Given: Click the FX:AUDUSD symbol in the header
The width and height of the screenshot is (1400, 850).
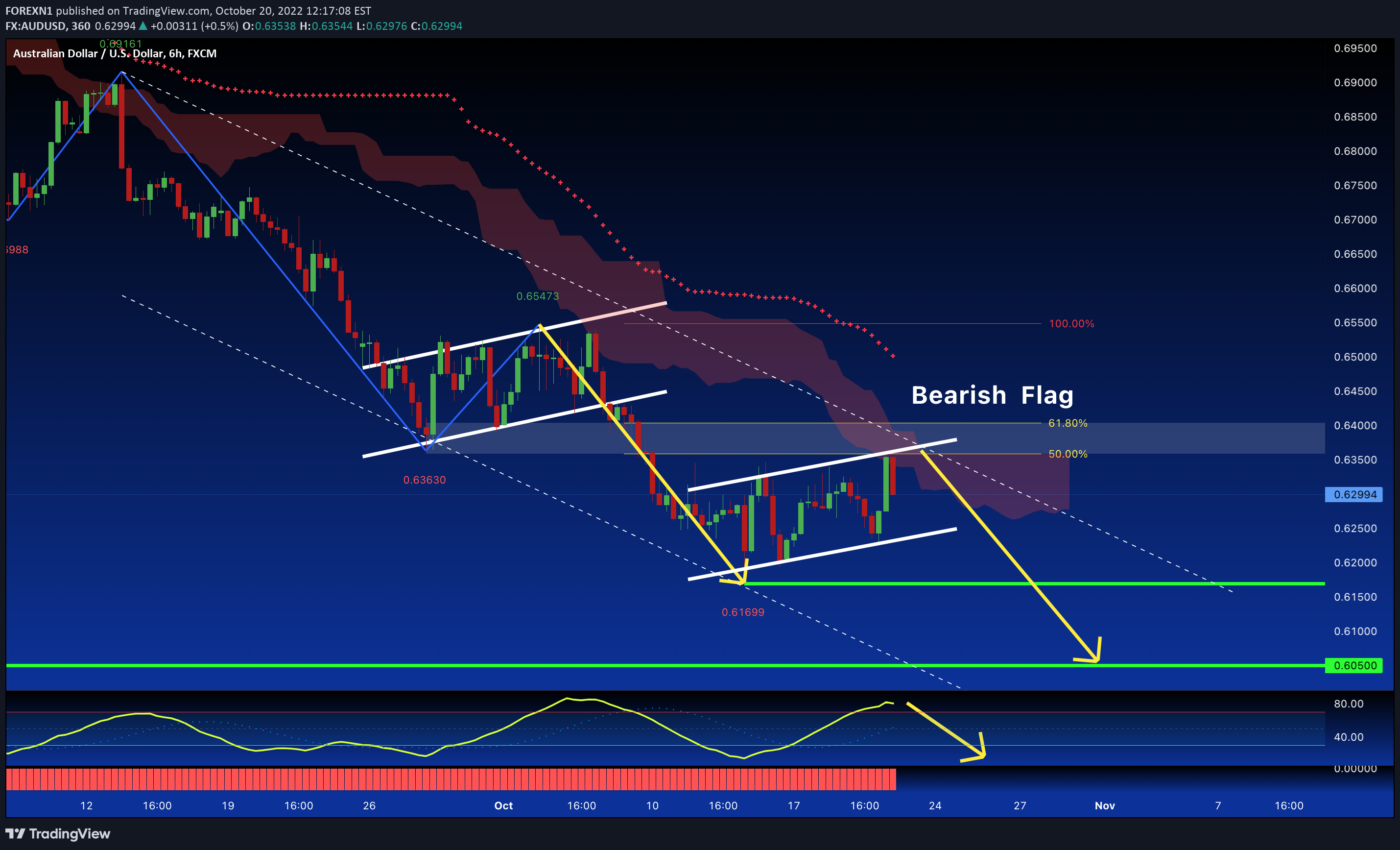Looking at the screenshot, I should point(36,26).
